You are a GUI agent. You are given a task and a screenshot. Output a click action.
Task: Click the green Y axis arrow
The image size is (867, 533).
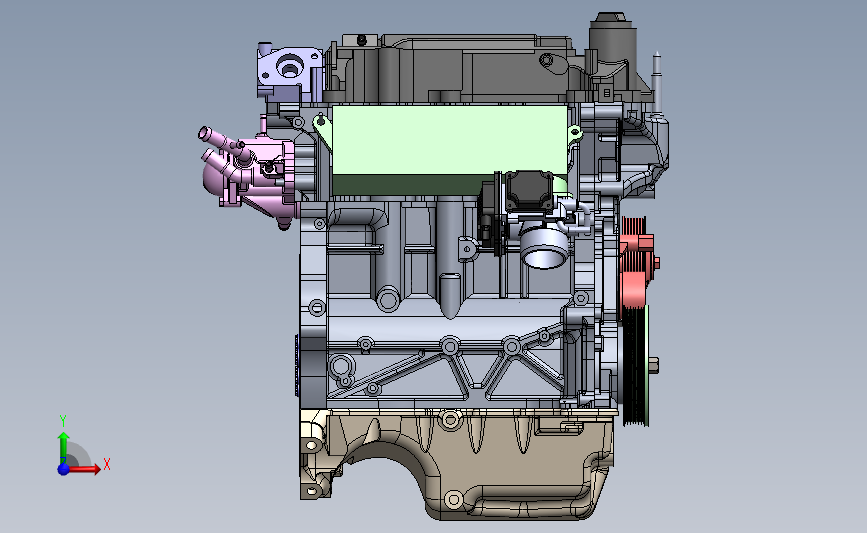(x=64, y=448)
